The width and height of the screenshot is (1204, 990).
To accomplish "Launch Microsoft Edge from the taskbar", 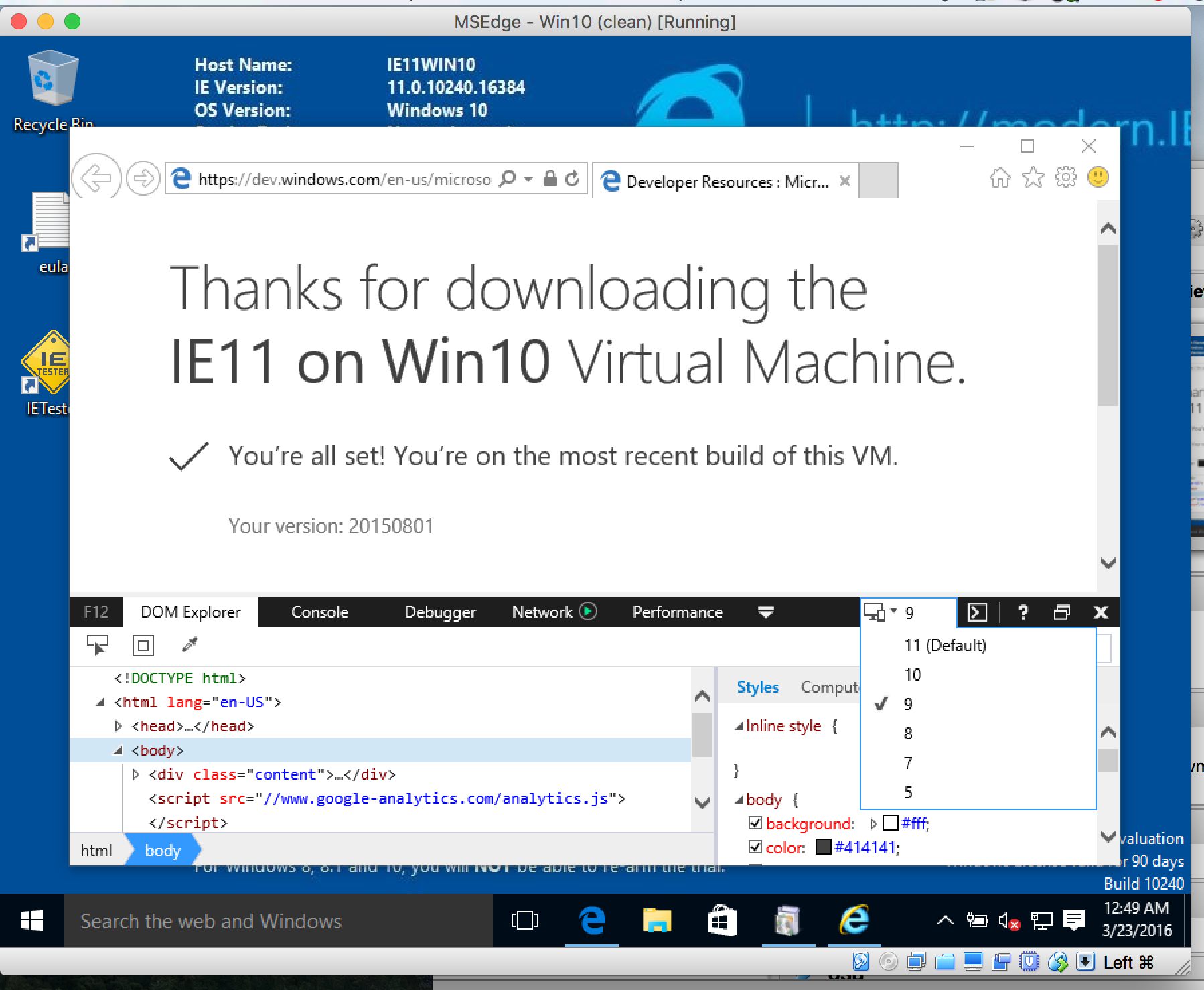I will (x=592, y=920).
